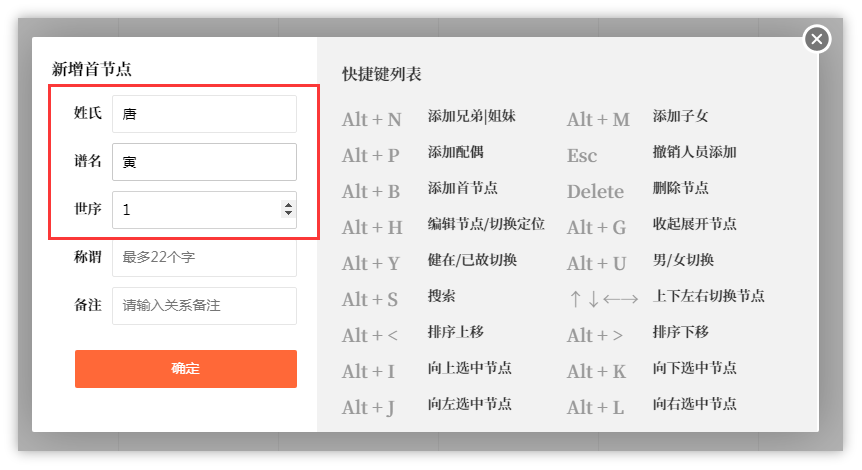Close the dialog with the X icon
Screen dimensions: 862x470
pyautogui.click(x=817, y=39)
